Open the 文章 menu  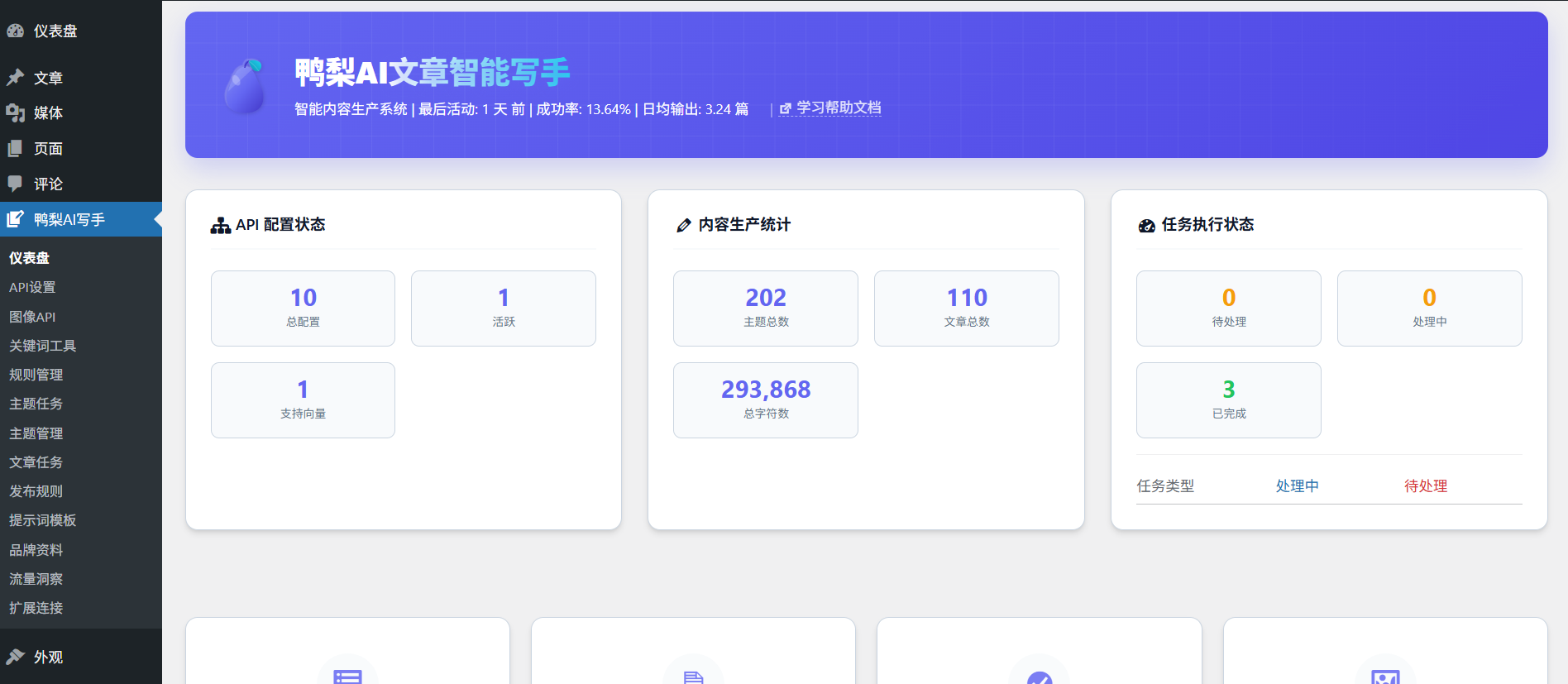(x=81, y=78)
